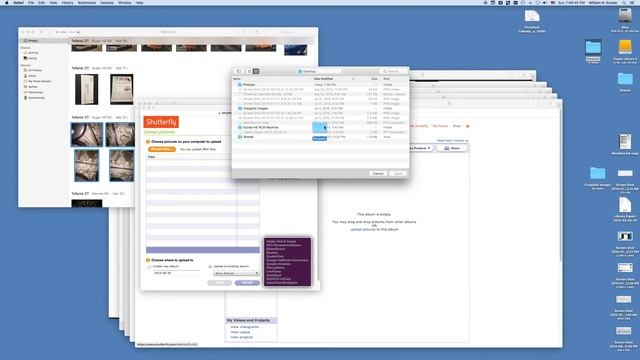Open the Bookmarks menu

(87, 2)
